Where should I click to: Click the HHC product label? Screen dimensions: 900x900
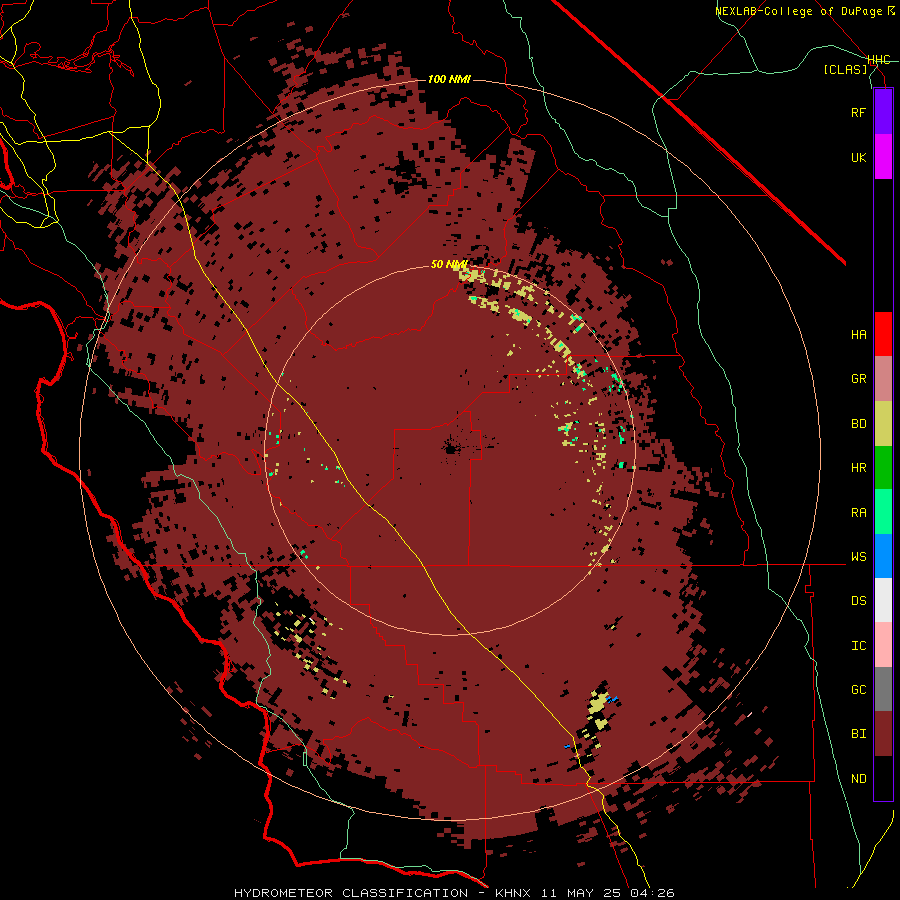click(879, 60)
